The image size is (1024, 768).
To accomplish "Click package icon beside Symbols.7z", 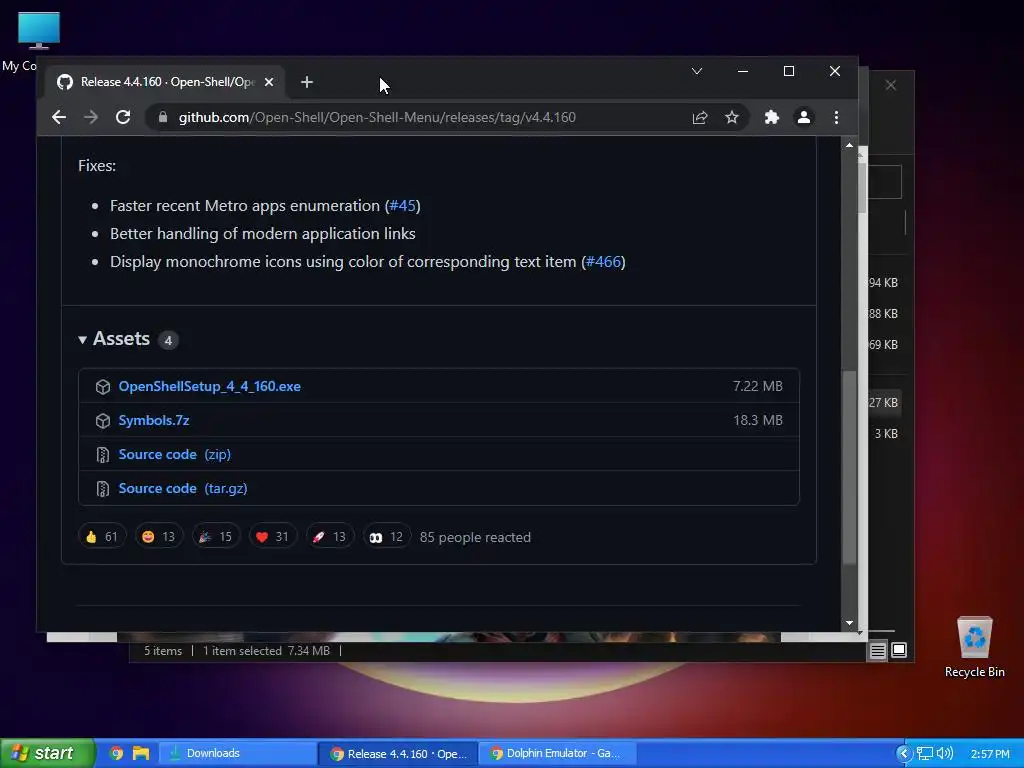I will click(103, 421).
